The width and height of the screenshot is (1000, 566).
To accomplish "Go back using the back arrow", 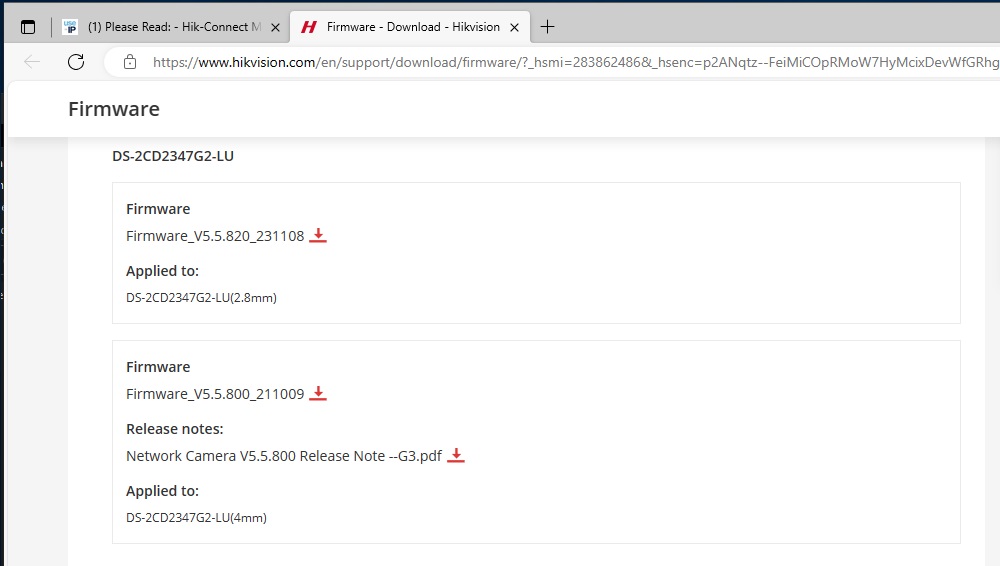I will click(x=32, y=62).
